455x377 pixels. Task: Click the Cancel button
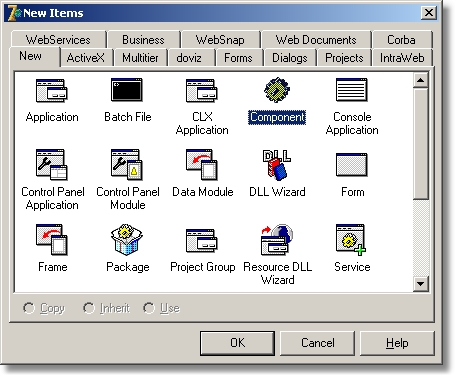point(318,343)
